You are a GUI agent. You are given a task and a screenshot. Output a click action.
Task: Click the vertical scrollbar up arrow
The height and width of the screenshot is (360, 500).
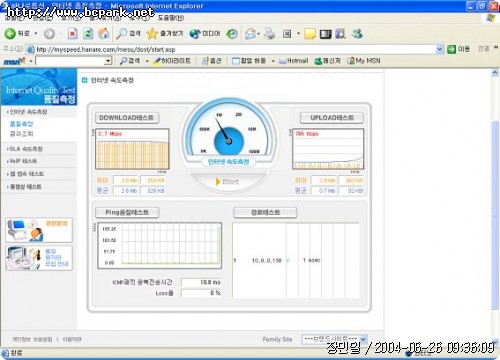(495, 73)
